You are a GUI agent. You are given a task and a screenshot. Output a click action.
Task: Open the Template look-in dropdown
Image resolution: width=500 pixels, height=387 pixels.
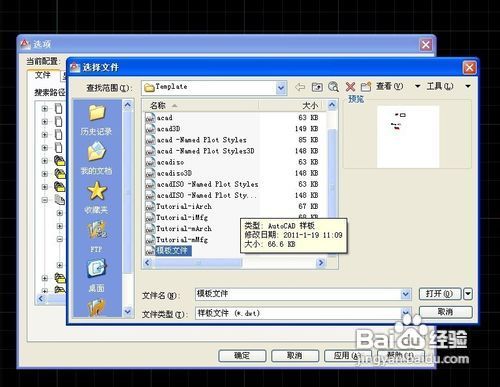tap(281, 88)
